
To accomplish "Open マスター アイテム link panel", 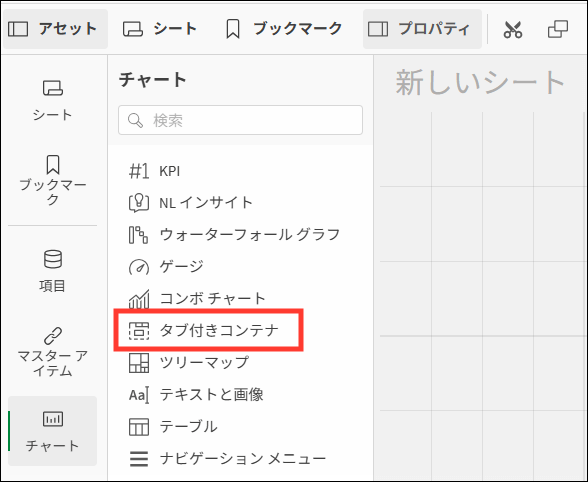I will [x=52, y=351].
